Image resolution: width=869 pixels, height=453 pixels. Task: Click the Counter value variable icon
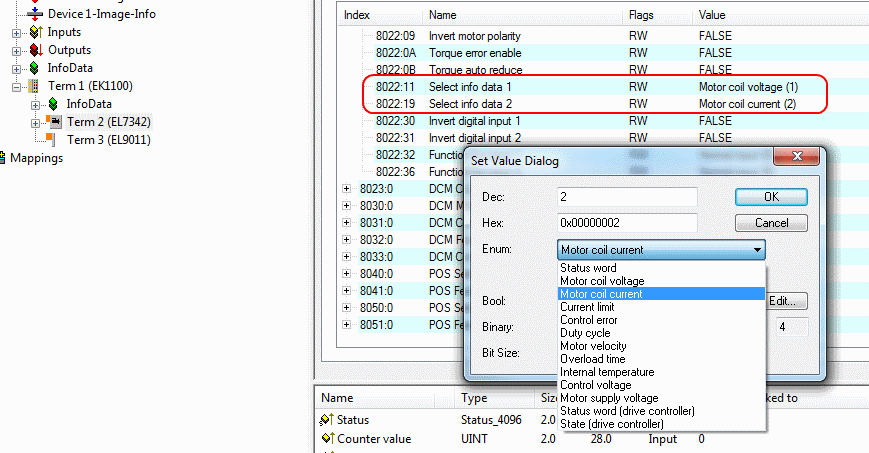click(x=328, y=439)
